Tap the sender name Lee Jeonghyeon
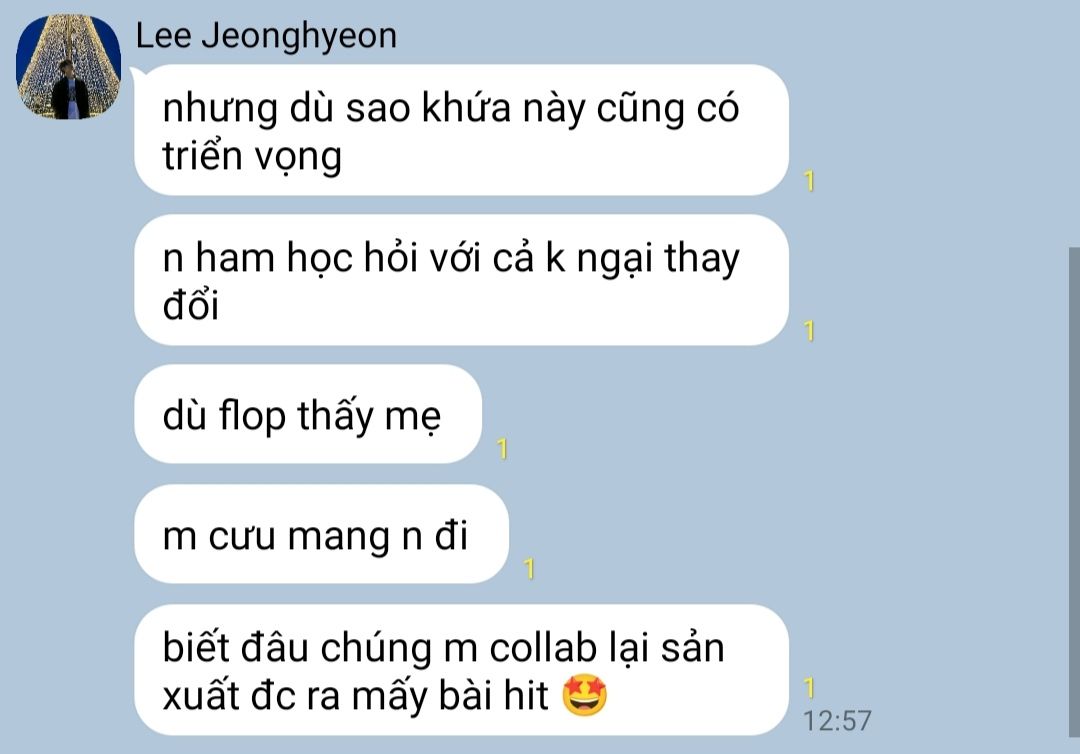 [267, 35]
